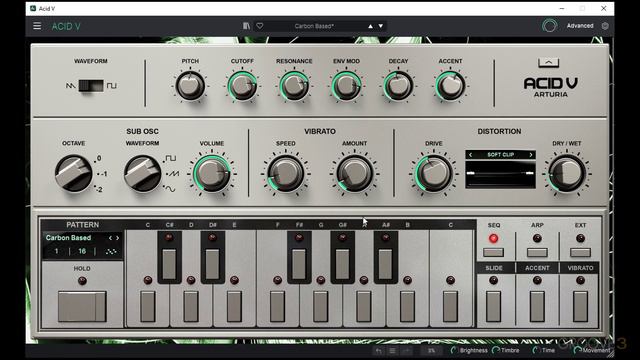This screenshot has height=360, width=640.
Task: Click the Movement macro knob
Action: coord(578,351)
